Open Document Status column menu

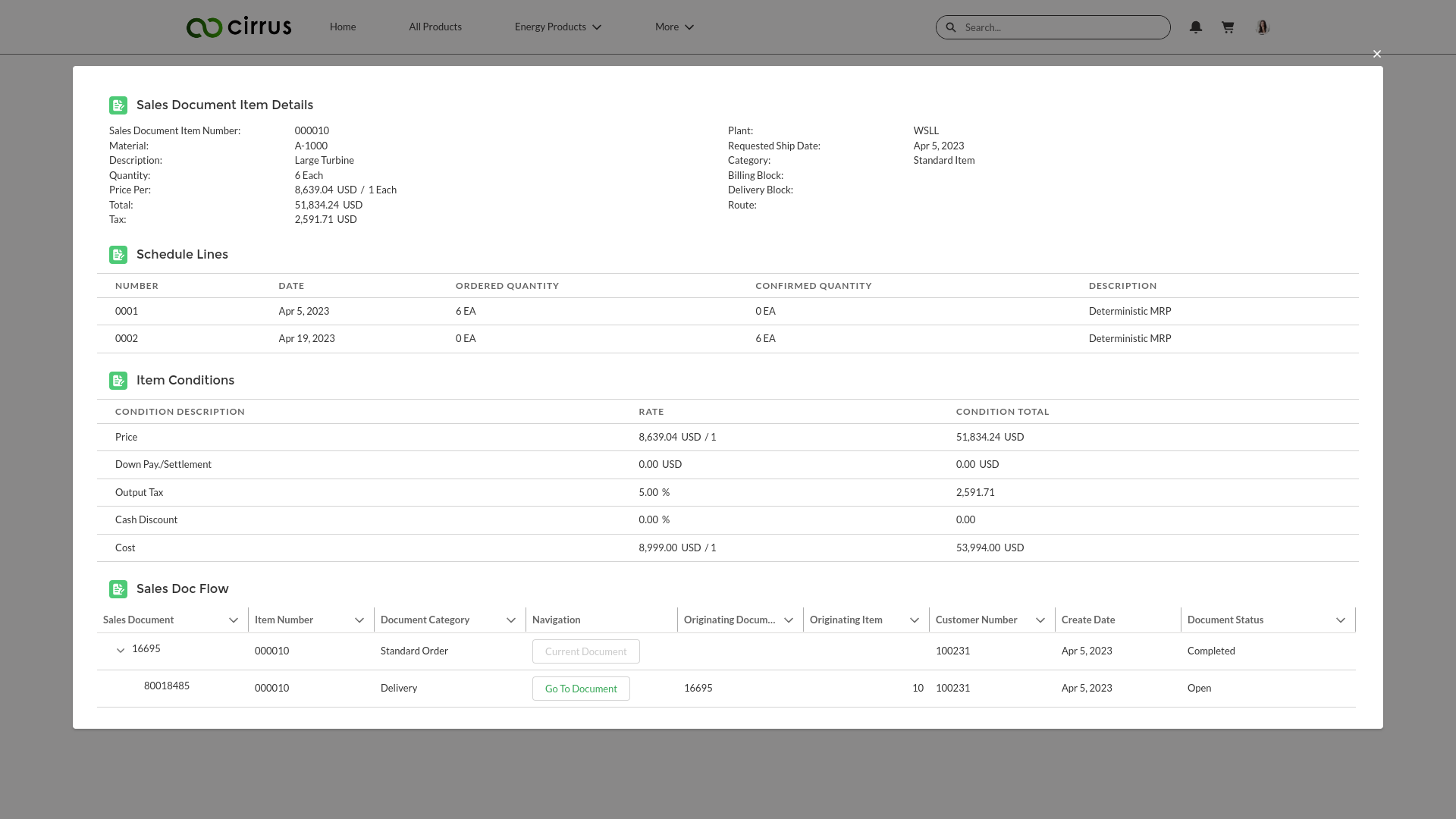coord(1341,620)
